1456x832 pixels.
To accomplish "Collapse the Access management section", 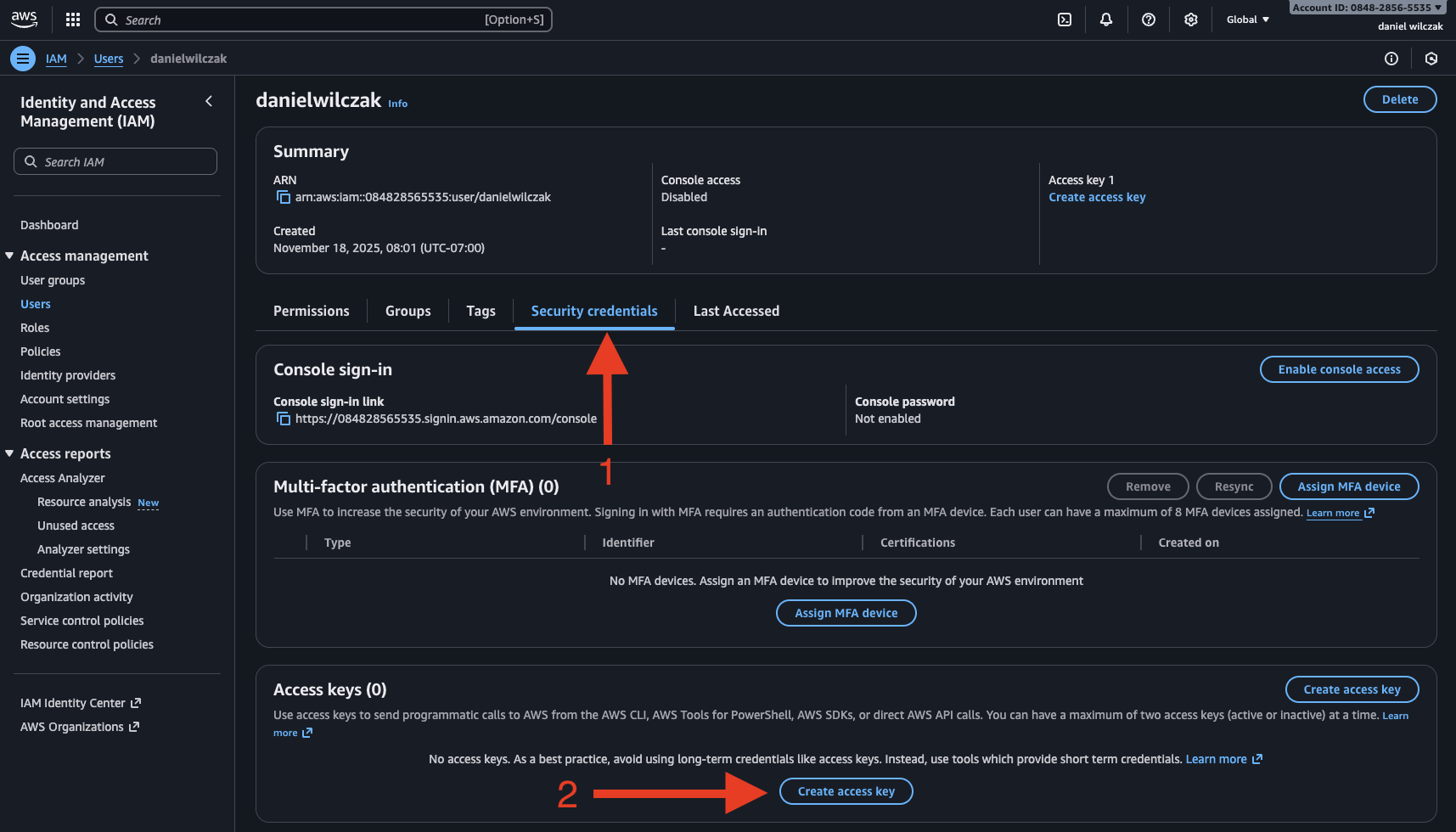I will pyautogui.click(x=10, y=256).
